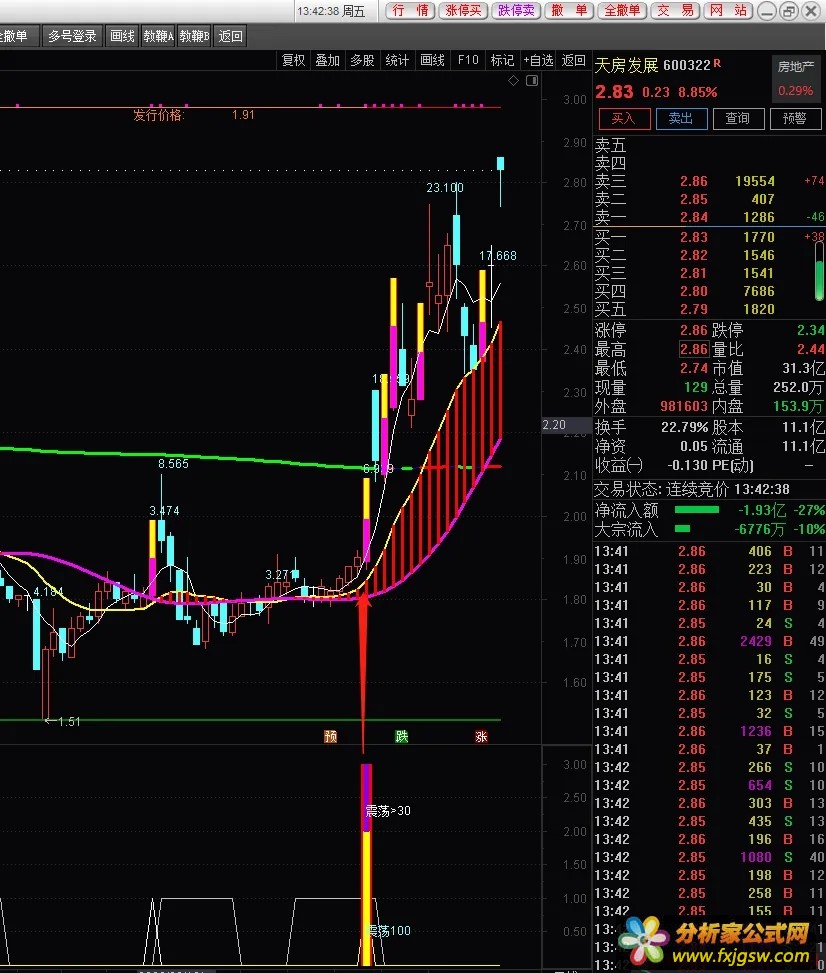Click the 买五 price 2.79
Viewport: 826px width, 973px height.
click(x=693, y=309)
